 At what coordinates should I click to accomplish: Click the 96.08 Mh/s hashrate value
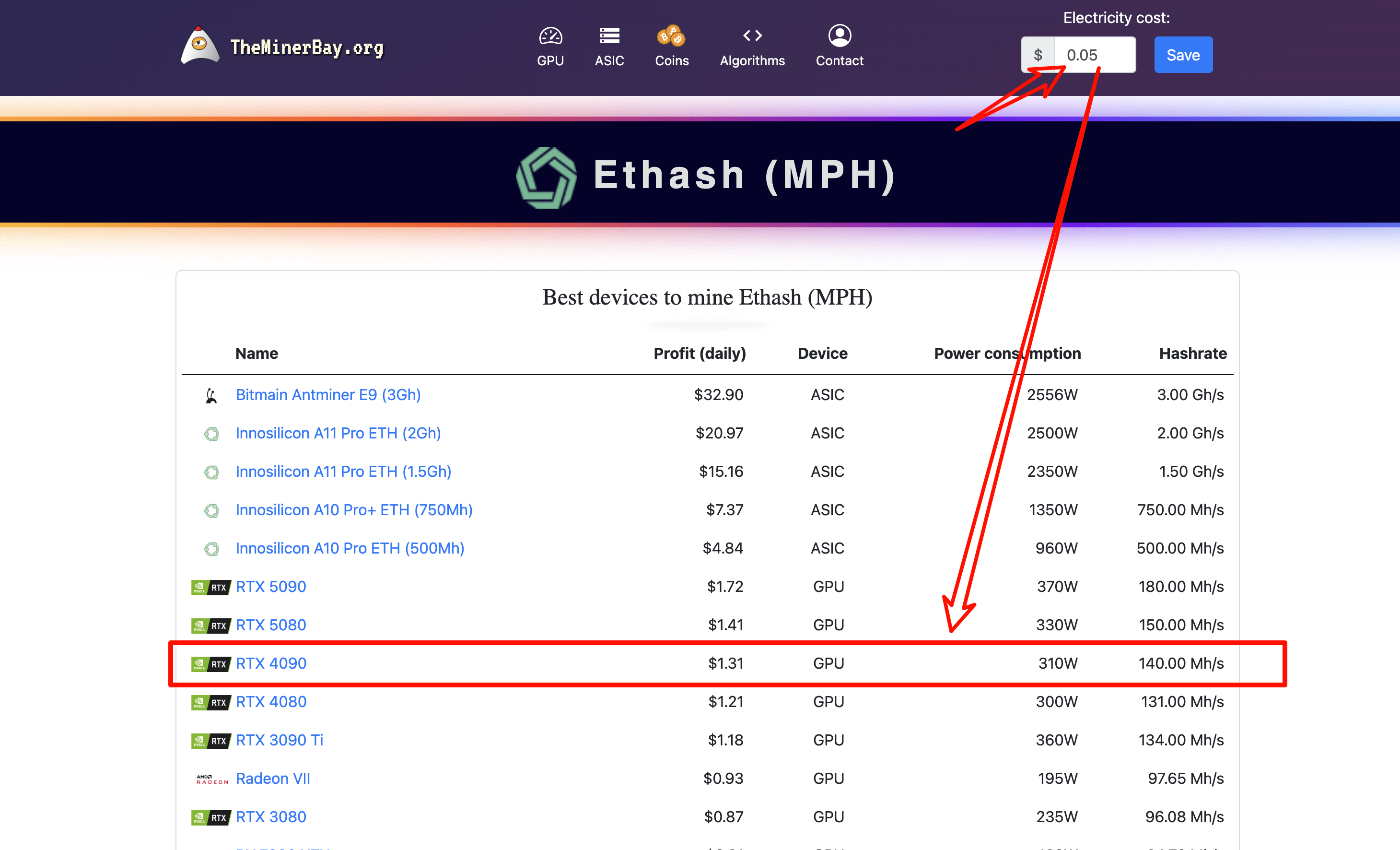click(x=1184, y=816)
